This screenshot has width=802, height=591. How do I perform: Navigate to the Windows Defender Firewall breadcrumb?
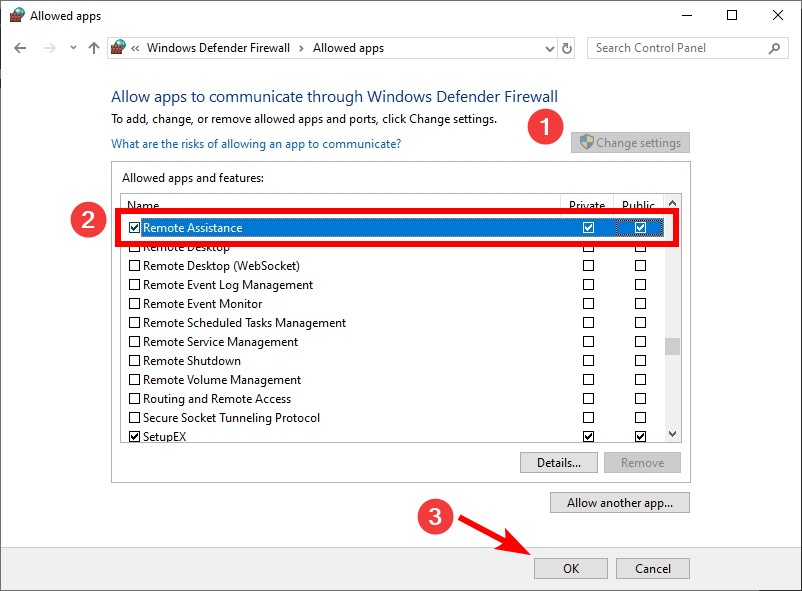coord(218,48)
